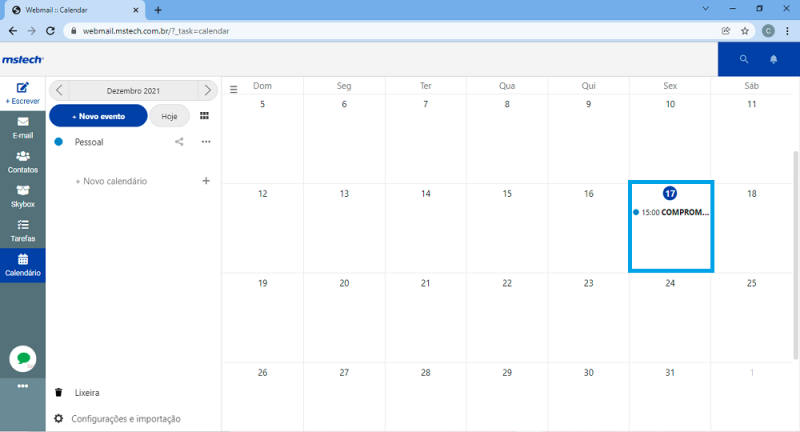Go to Contatos in sidebar
Screen dimensions: 800x432
(22, 161)
